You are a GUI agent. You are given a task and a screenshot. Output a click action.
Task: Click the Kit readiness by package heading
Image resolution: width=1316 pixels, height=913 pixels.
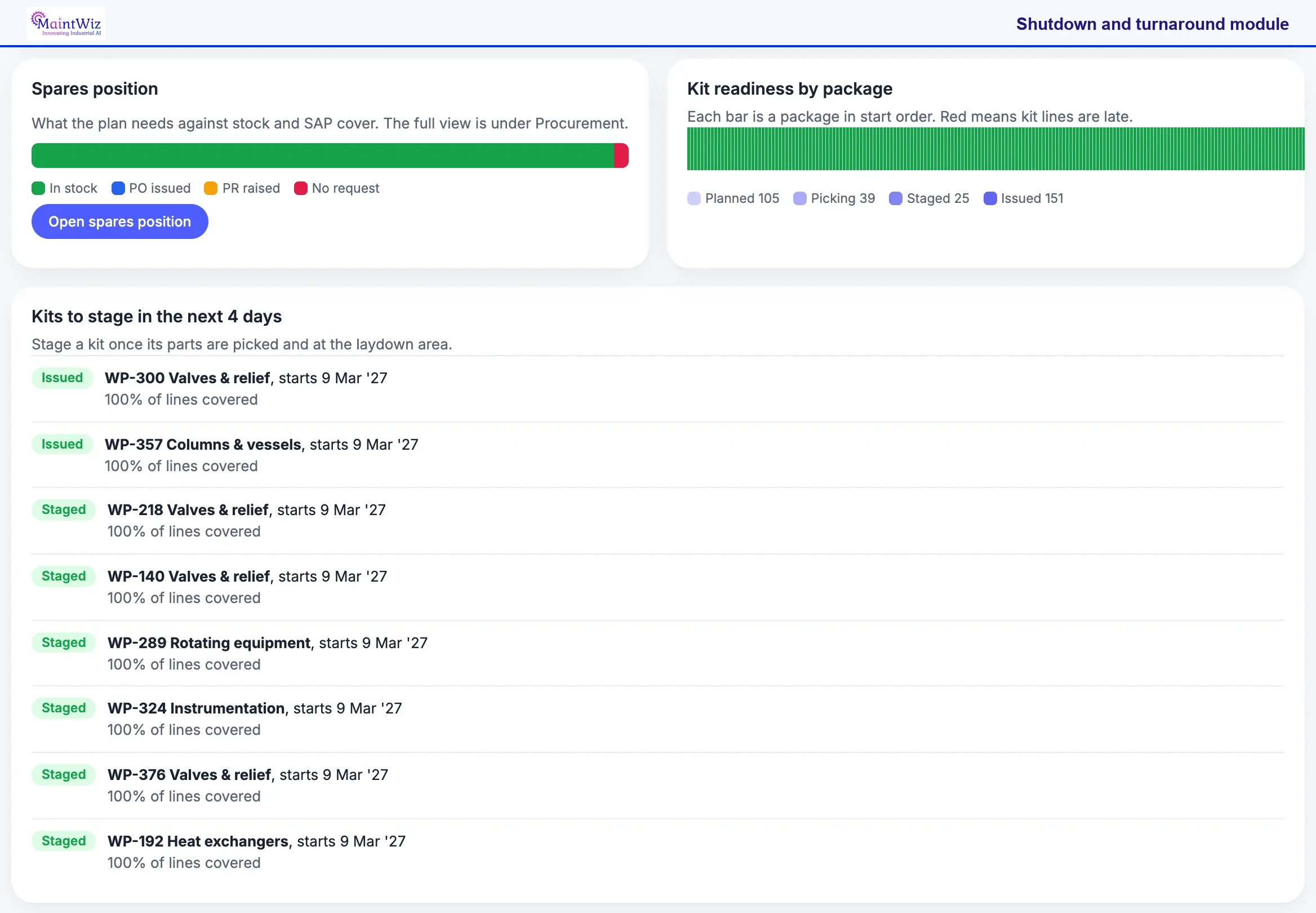[x=789, y=89]
